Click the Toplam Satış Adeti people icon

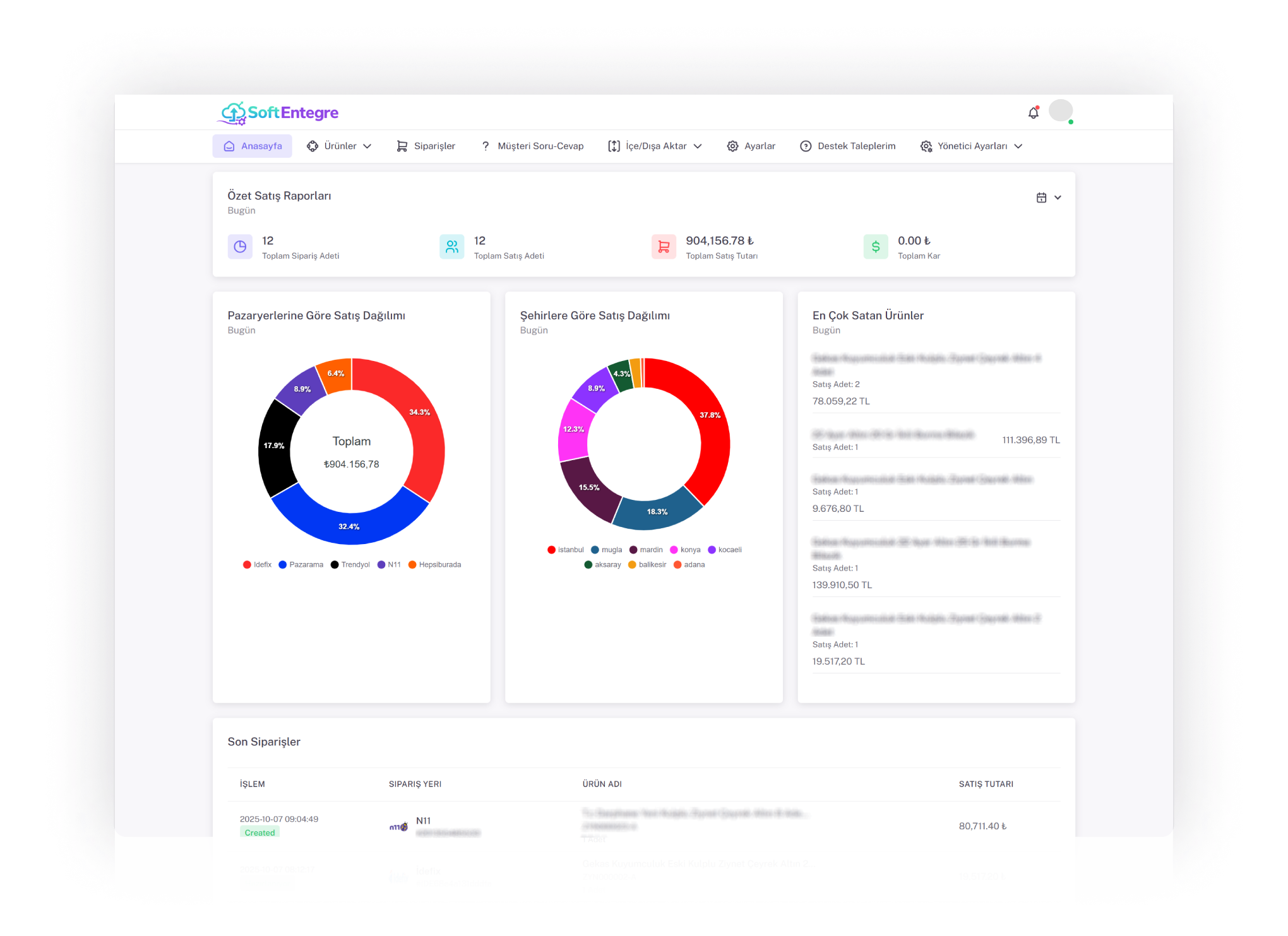coord(452,247)
